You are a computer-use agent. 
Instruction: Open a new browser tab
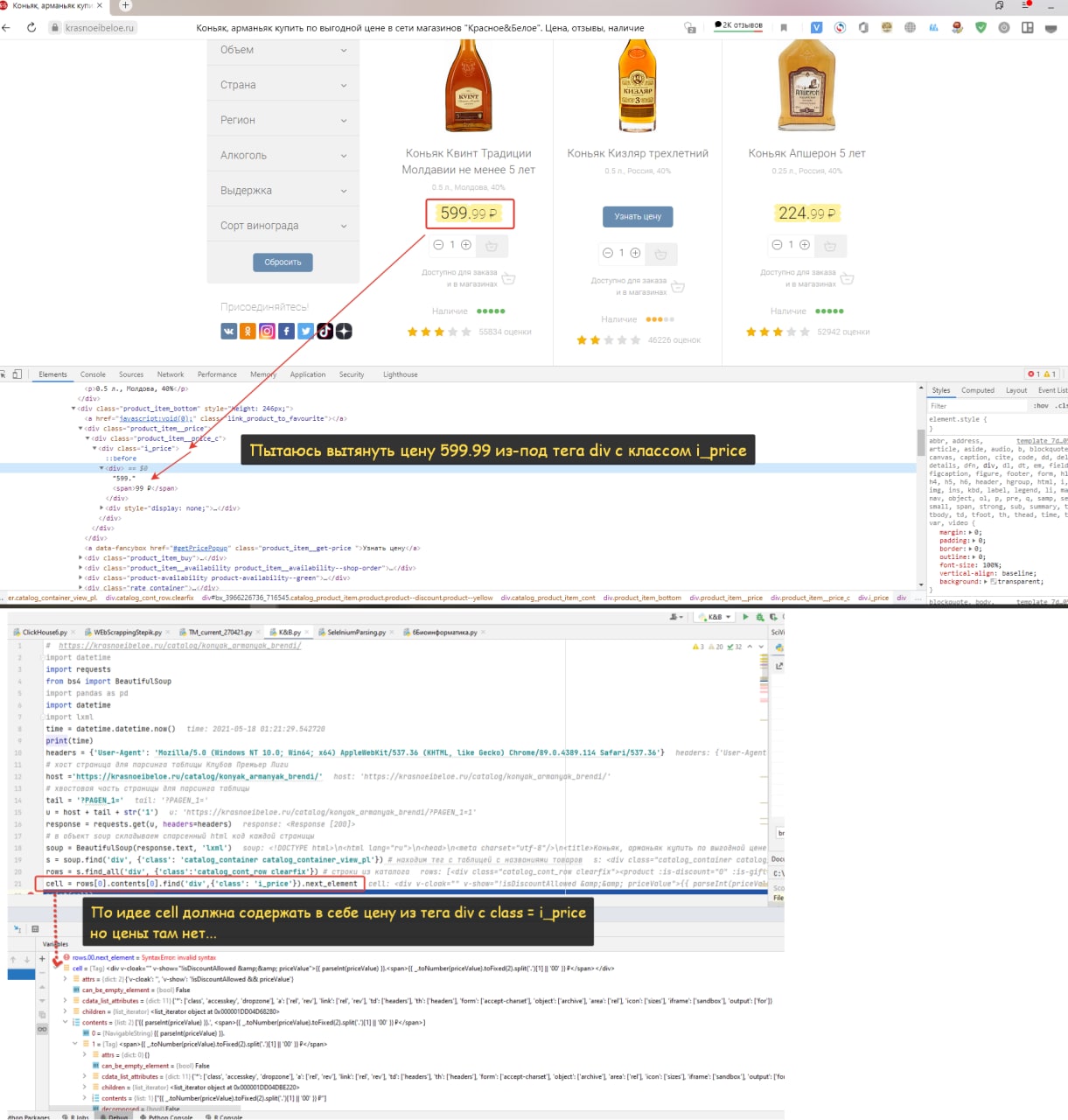pyautogui.click(x=125, y=5)
